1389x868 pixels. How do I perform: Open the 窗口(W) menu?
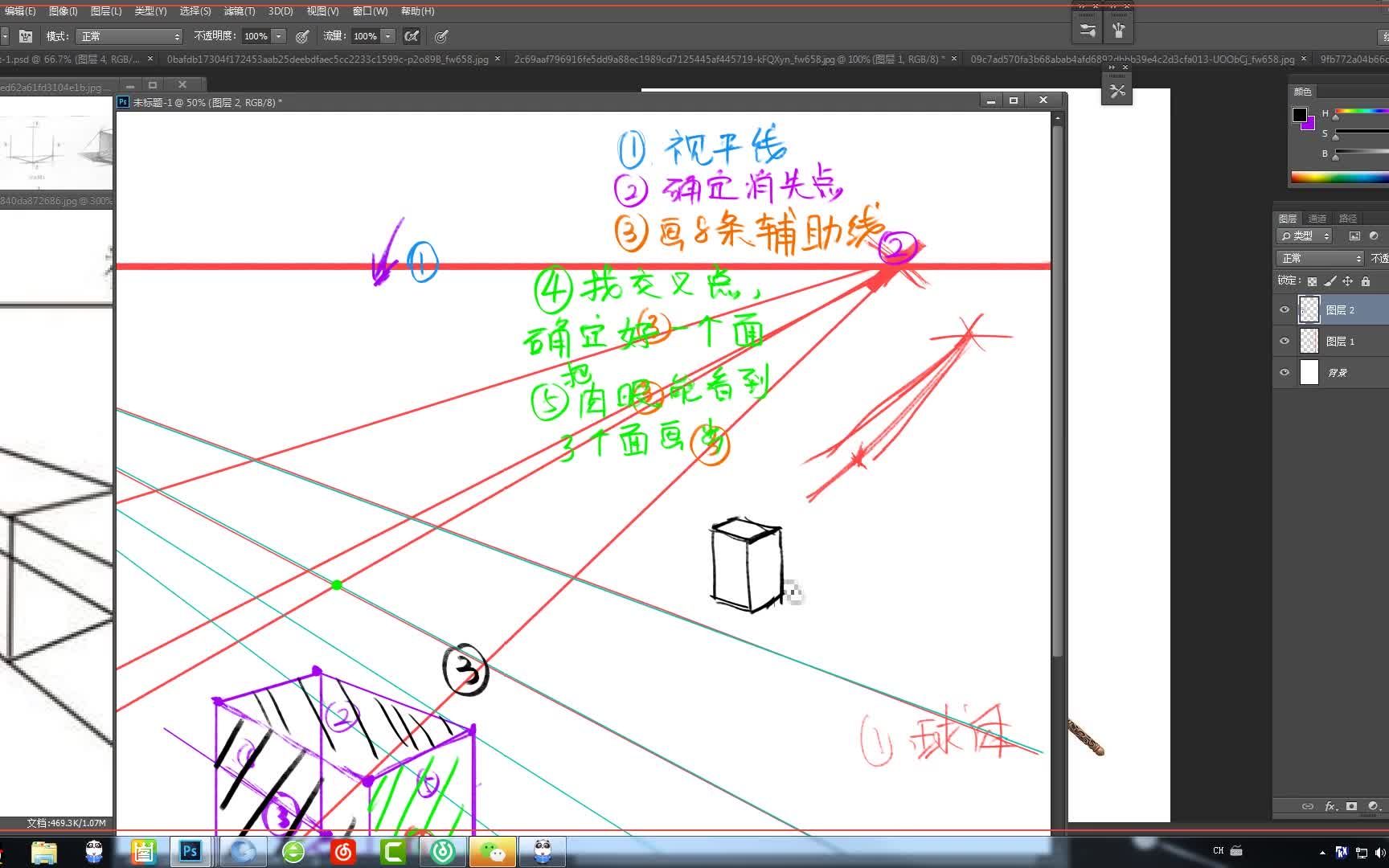[370, 11]
